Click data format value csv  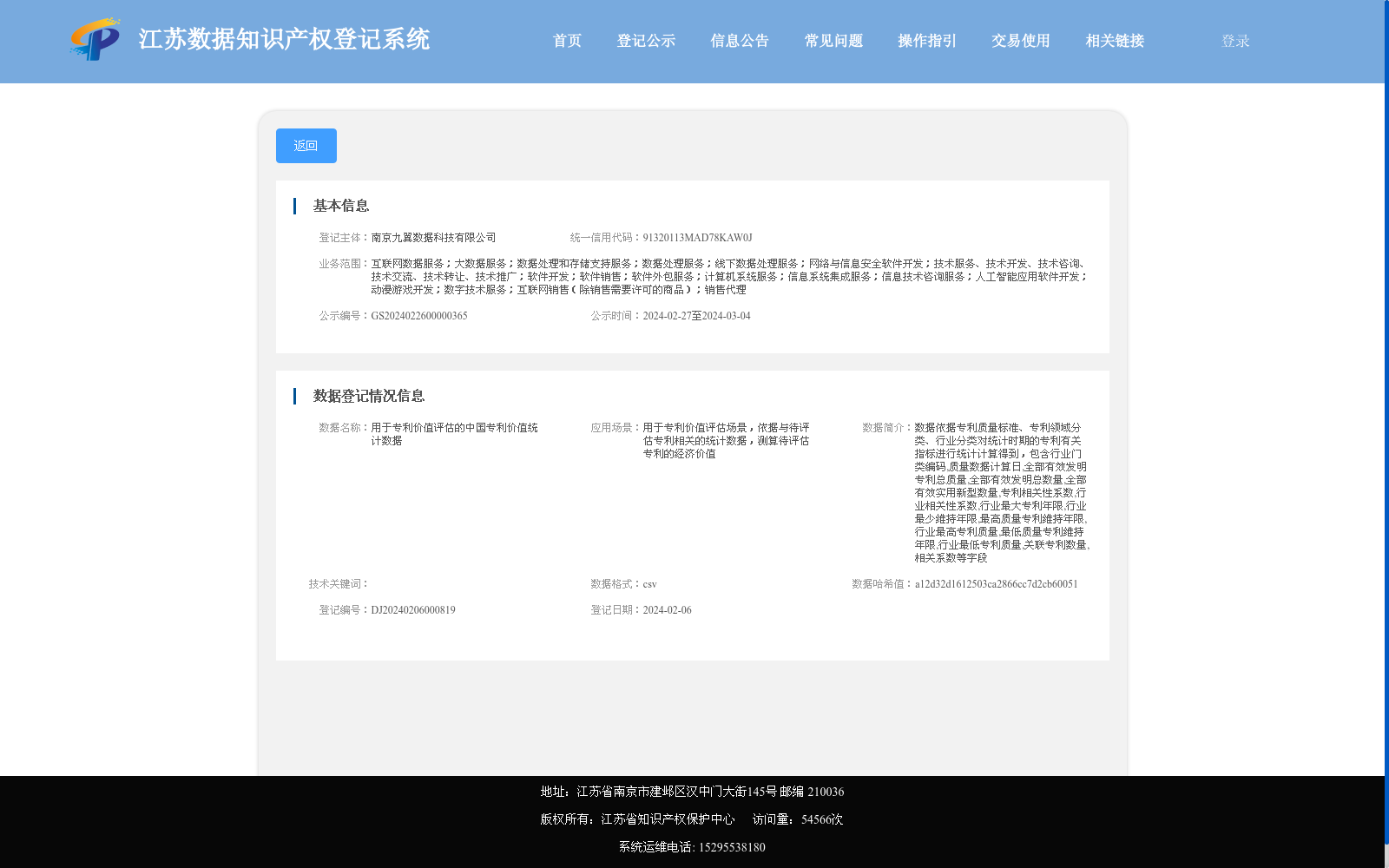pyautogui.click(x=649, y=584)
